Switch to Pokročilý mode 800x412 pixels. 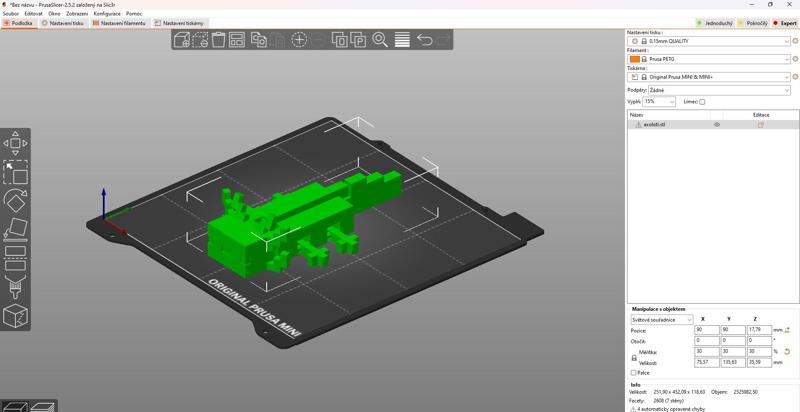point(753,23)
